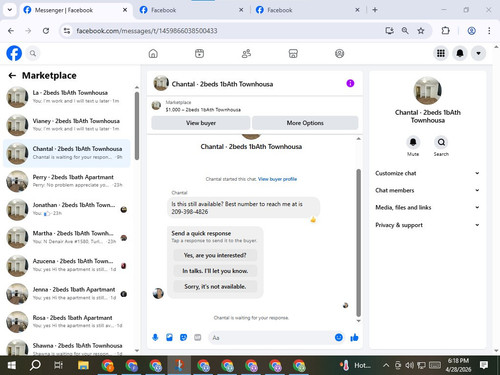The width and height of the screenshot is (500, 375).
Task: Choose a GIF icon in composer
Action: 198,338
